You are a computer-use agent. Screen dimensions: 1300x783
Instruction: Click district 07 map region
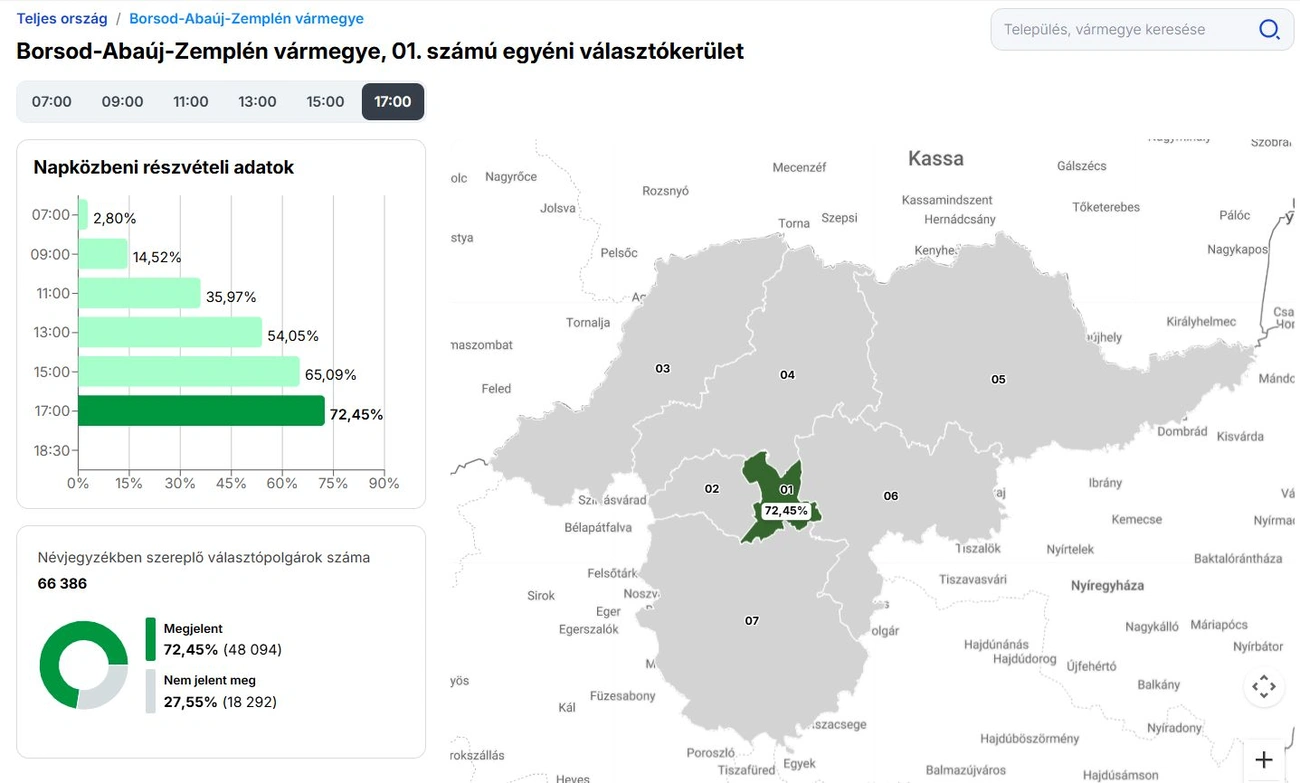click(752, 621)
